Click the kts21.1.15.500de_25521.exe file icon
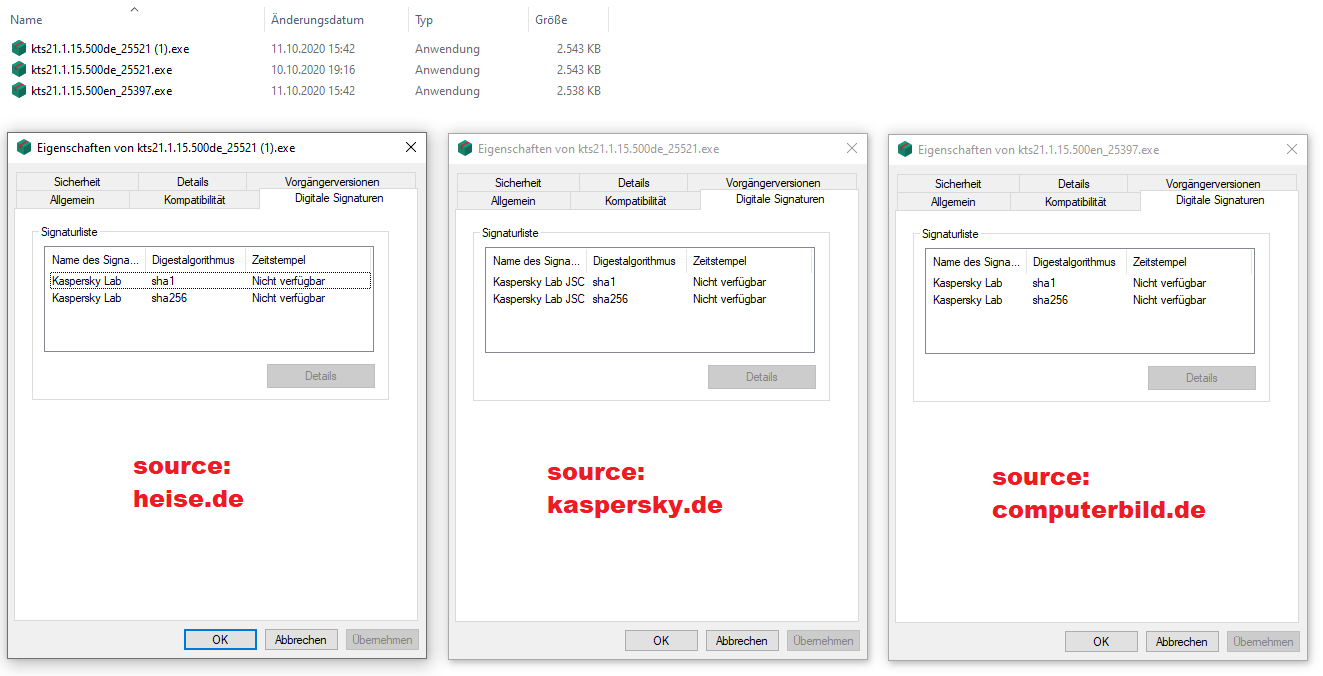The height and width of the screenshot is (676, 1323). [x=19, y=69]
